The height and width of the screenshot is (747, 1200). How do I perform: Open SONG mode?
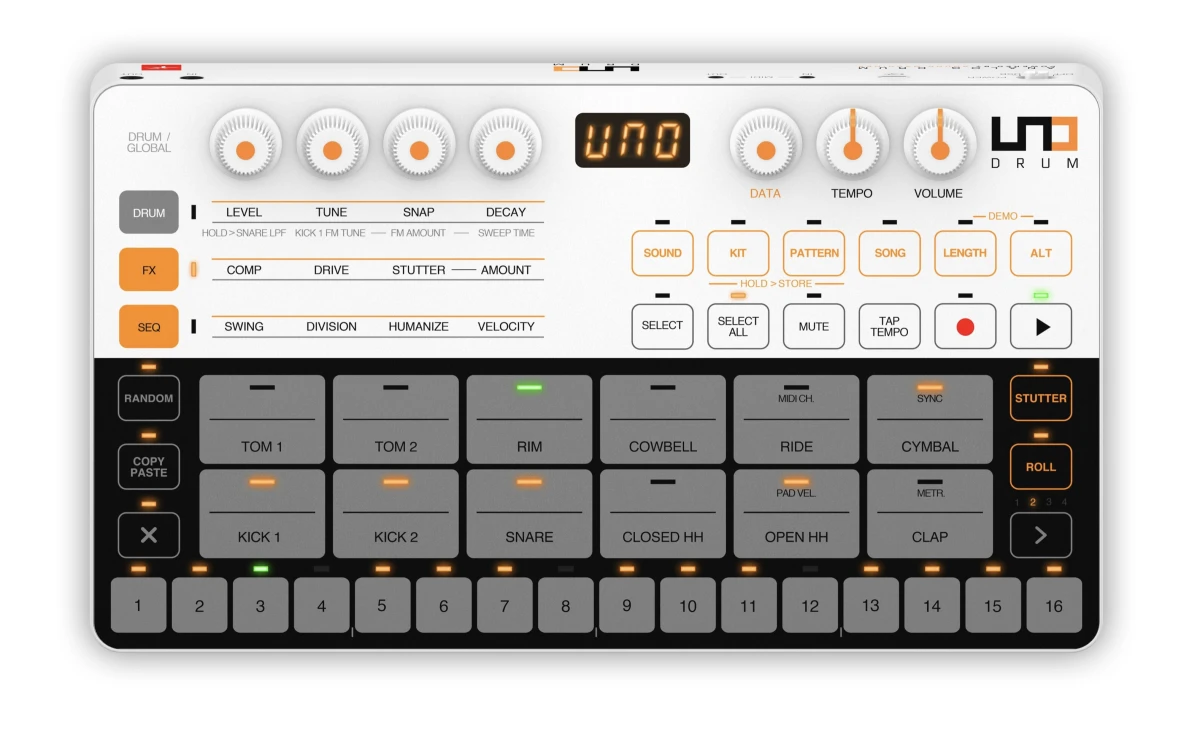point(889,253)
